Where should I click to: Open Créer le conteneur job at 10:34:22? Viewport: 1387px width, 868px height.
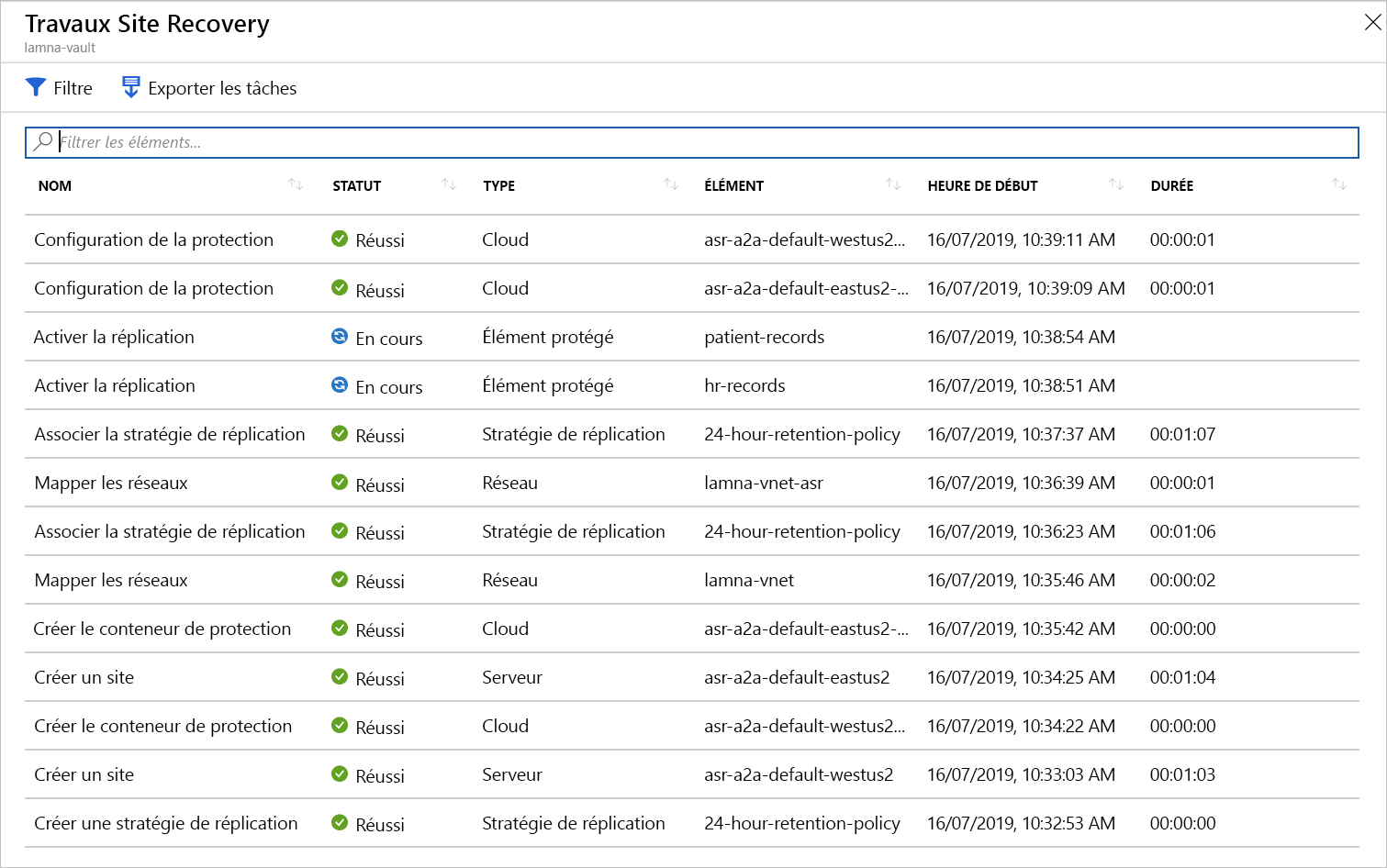tap(162, 726)
